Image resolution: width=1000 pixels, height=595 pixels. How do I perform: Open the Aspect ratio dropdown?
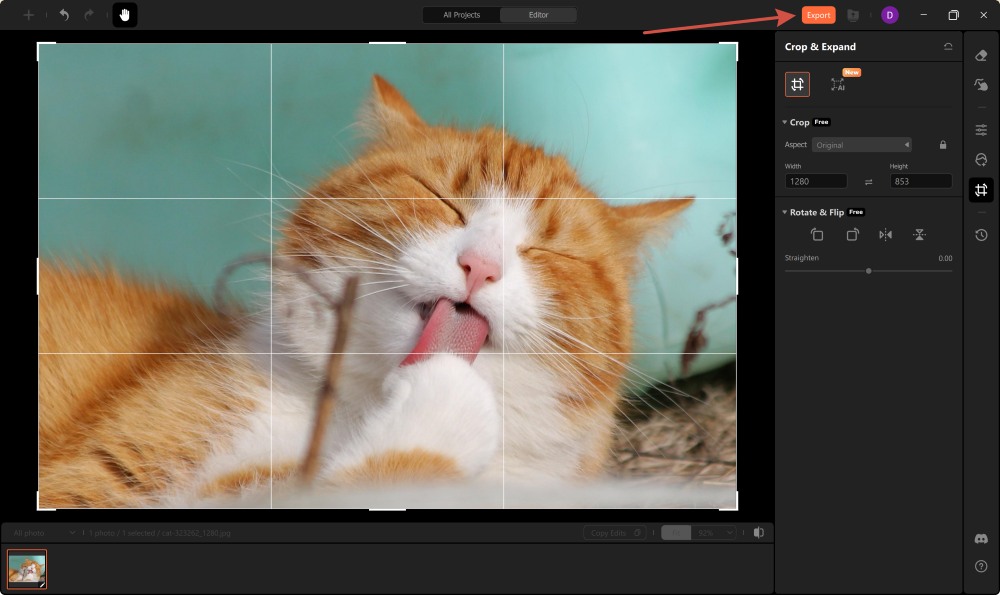point(862,144)
